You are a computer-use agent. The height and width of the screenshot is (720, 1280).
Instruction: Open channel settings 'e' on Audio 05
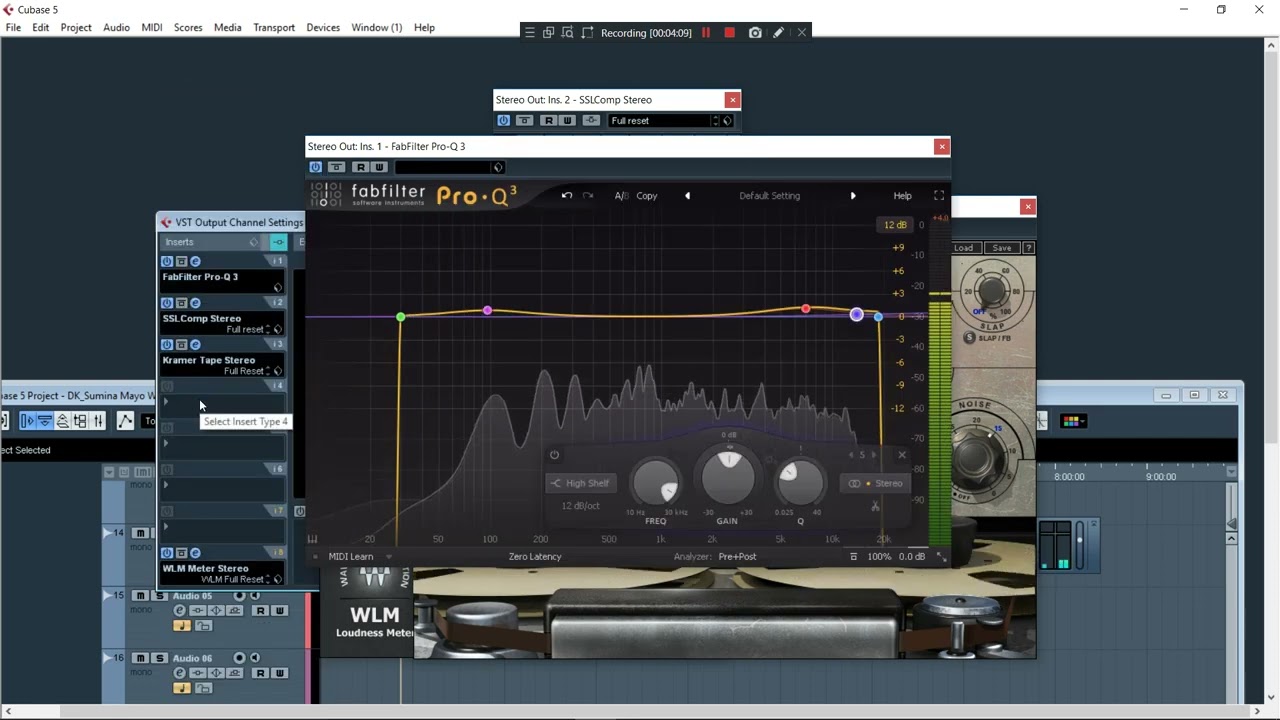(180, 611)
